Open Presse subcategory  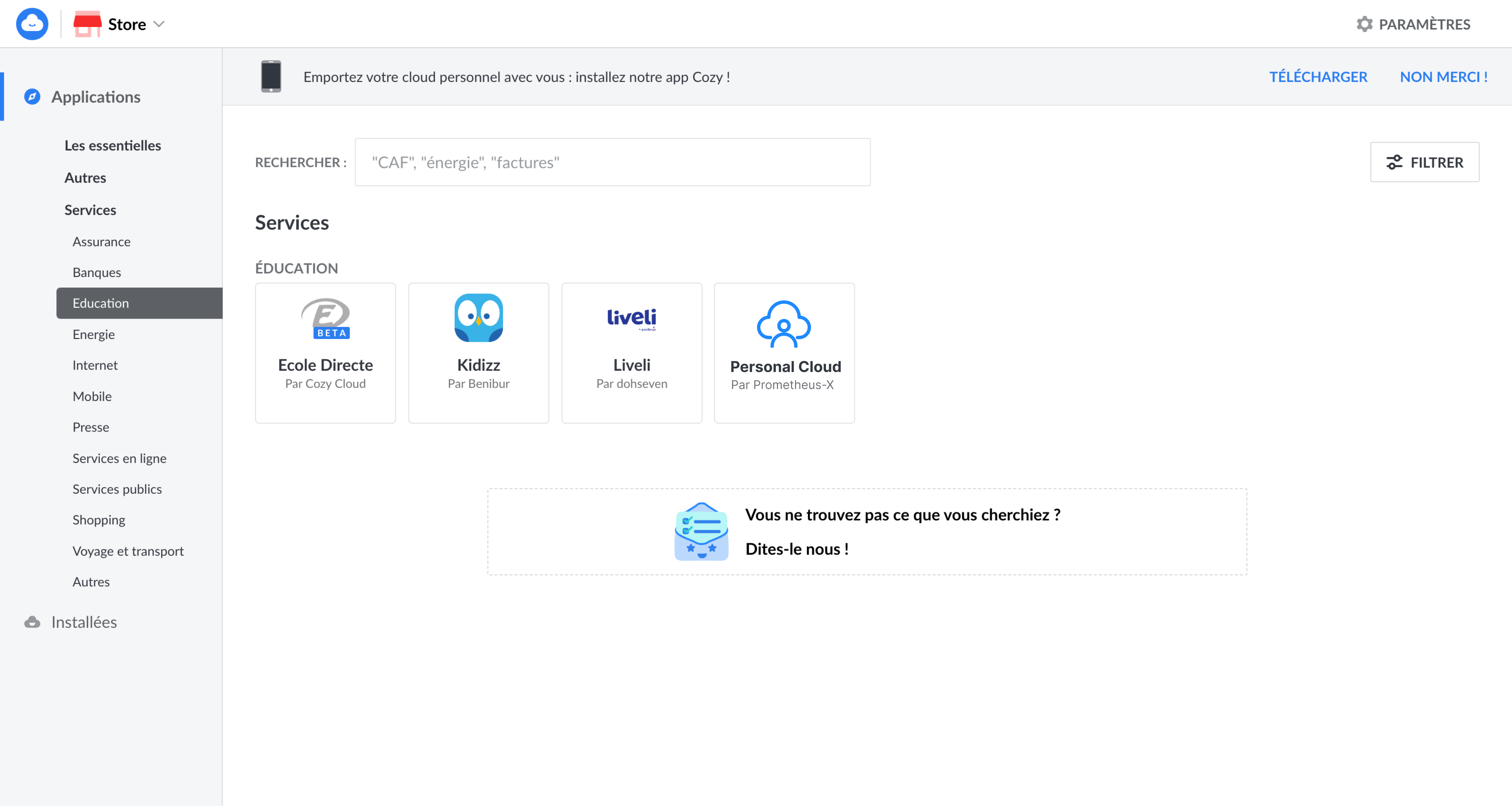click(x=91, y=427)
